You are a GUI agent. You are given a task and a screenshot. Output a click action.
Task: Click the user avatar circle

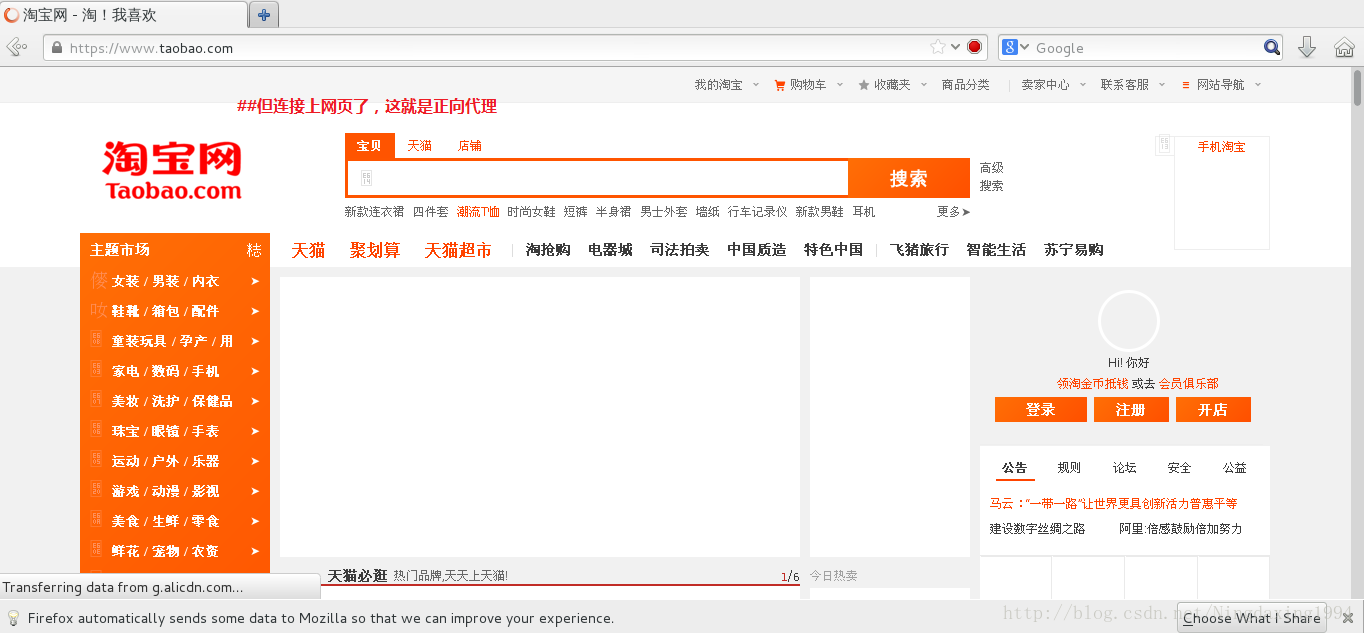(x=1129, y=321)
